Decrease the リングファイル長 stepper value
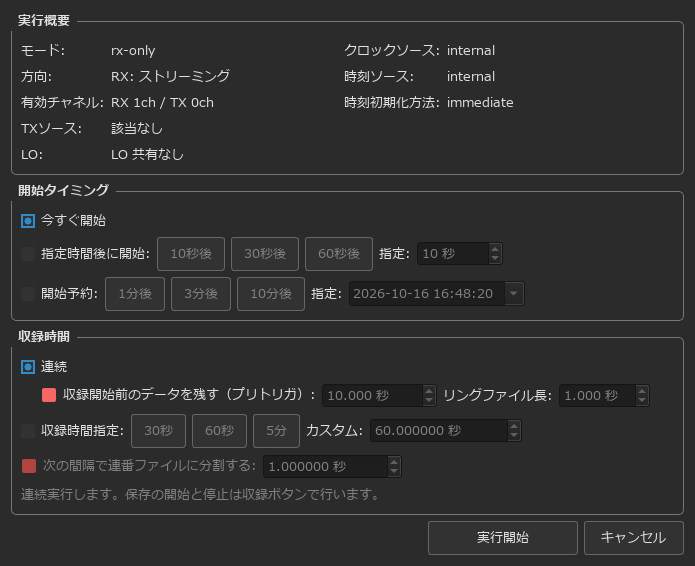Screen dimensions: 695x566 (x=642, y=401)
